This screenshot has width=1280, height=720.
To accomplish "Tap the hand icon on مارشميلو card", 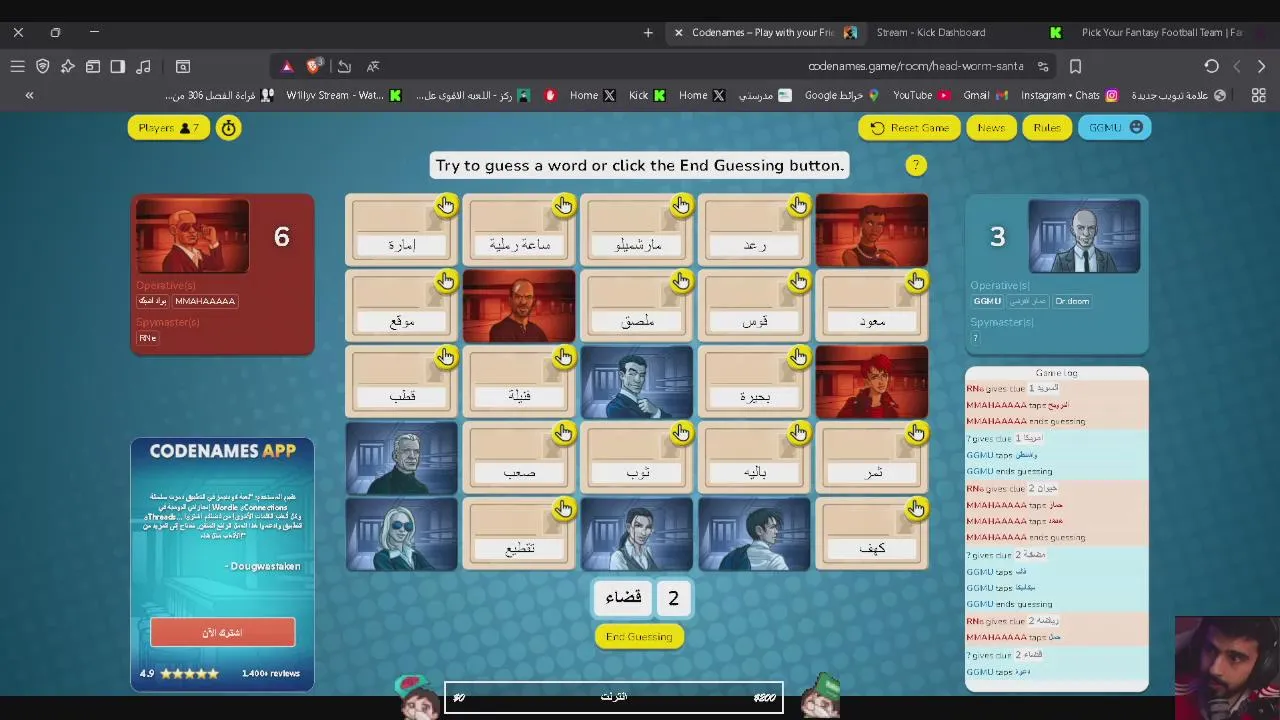I will [x=681, y=206].
